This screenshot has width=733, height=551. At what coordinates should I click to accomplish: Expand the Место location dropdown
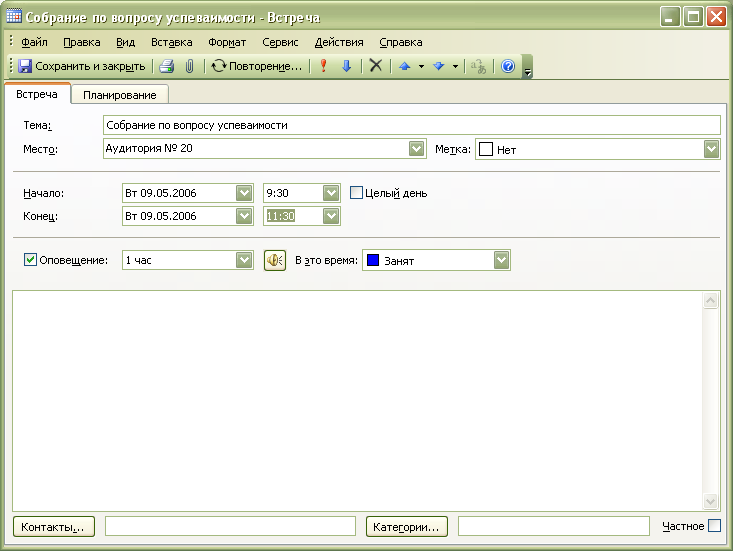point(416,149)
